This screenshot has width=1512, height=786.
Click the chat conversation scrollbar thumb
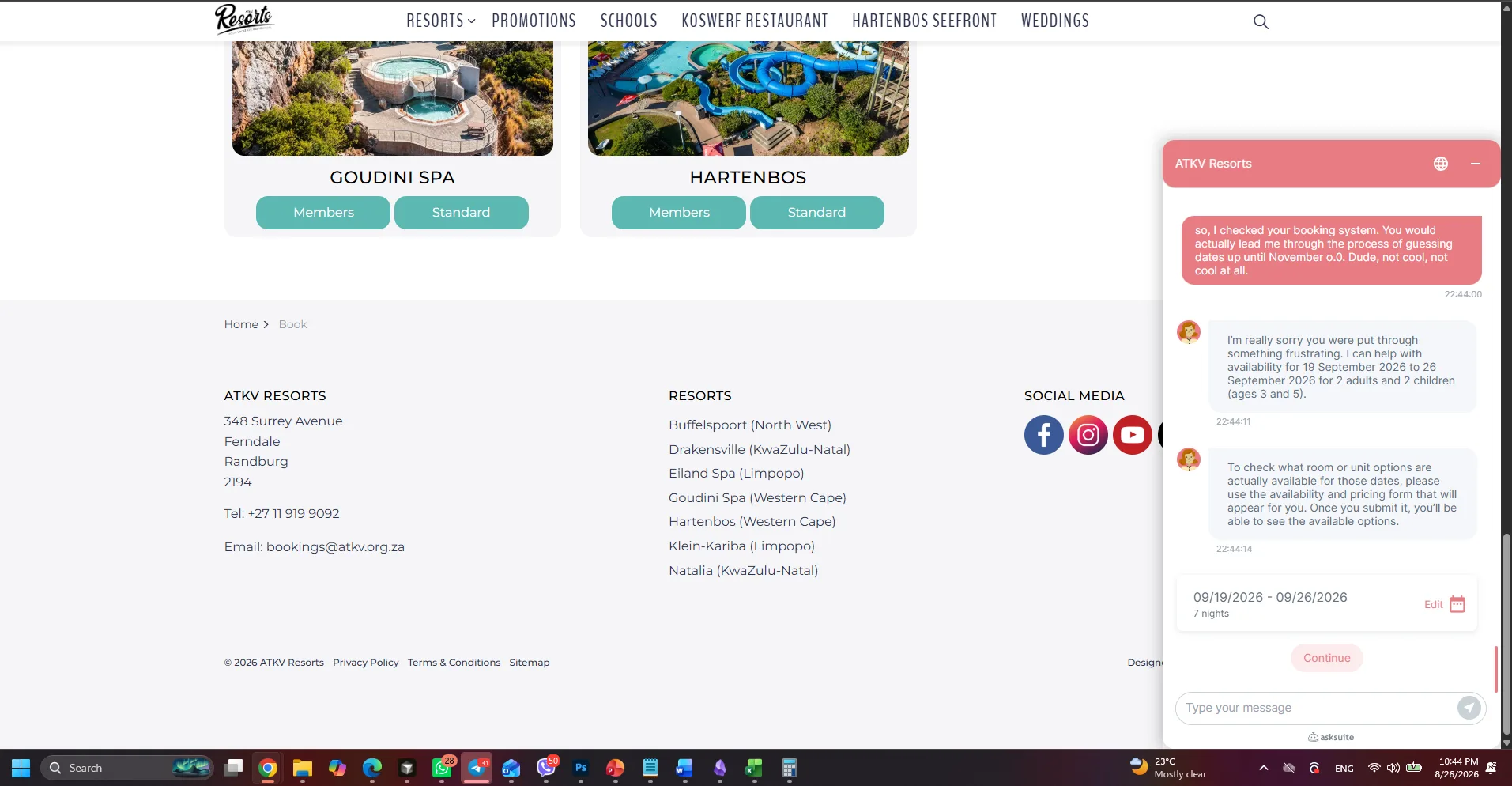1495,669
